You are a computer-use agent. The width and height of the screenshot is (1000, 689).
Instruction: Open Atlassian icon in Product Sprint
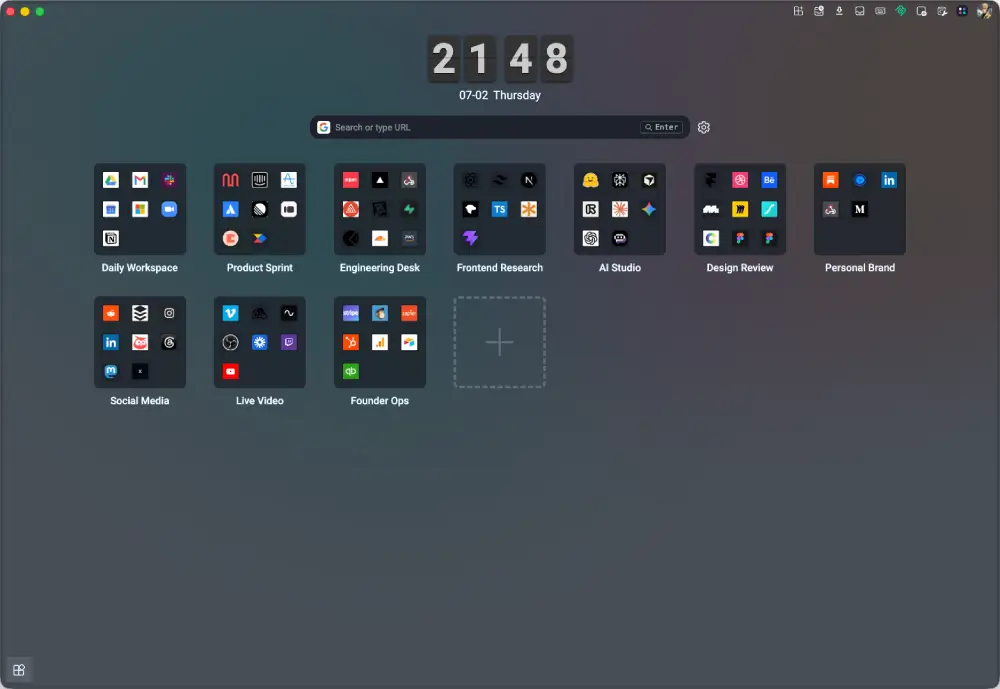(x=230, y=209)
